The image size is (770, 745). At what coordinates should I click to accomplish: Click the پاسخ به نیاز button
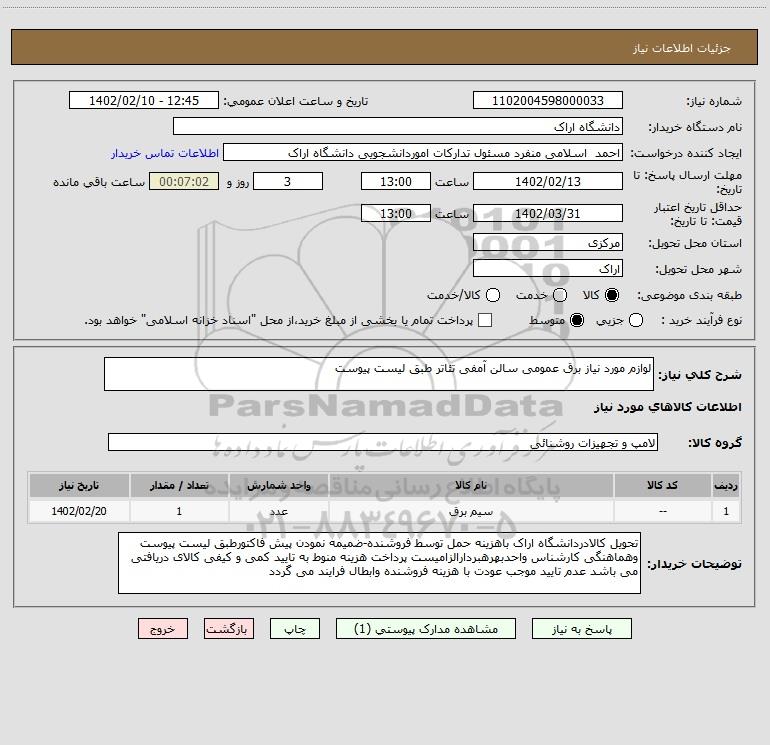click(x=581, y=629)
